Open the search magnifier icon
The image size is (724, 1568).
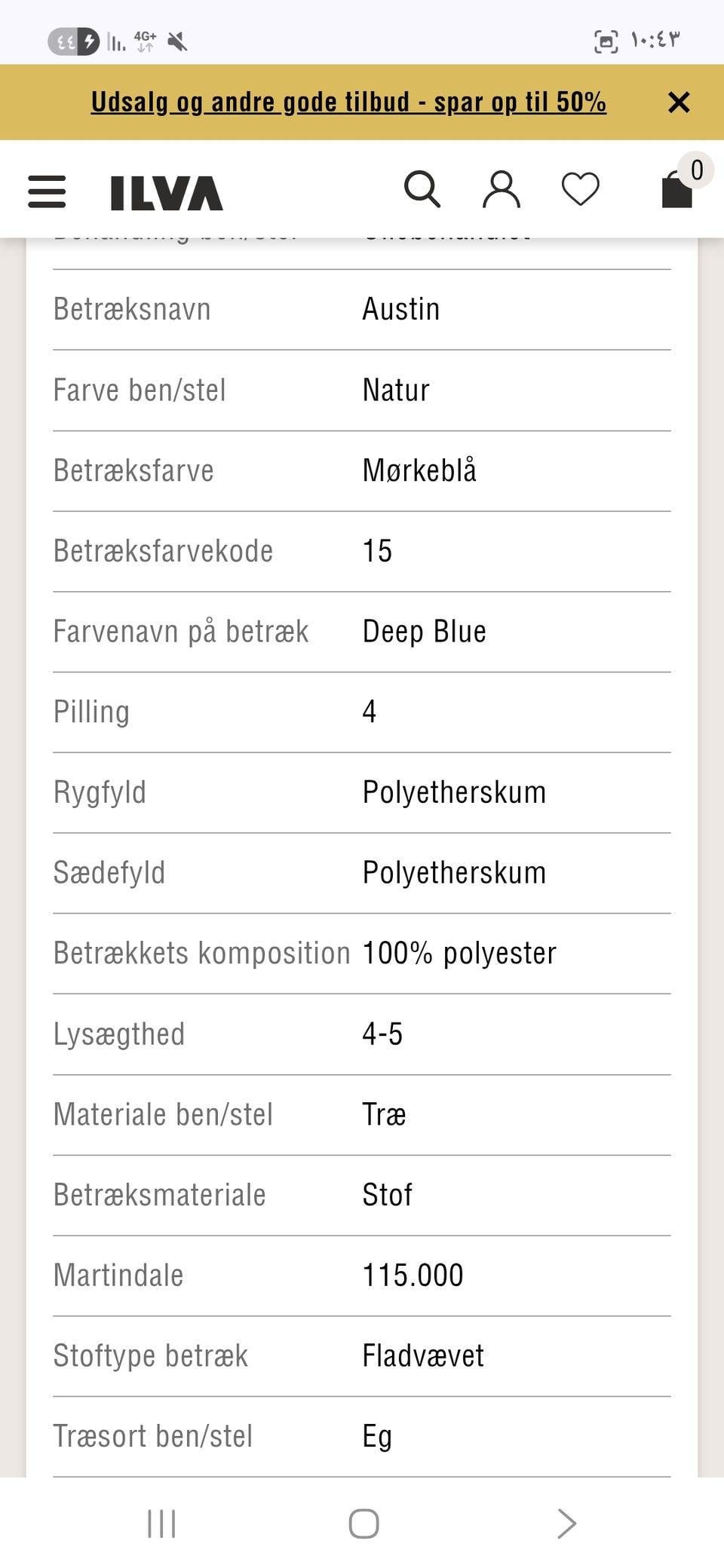(x=423, y=190)
